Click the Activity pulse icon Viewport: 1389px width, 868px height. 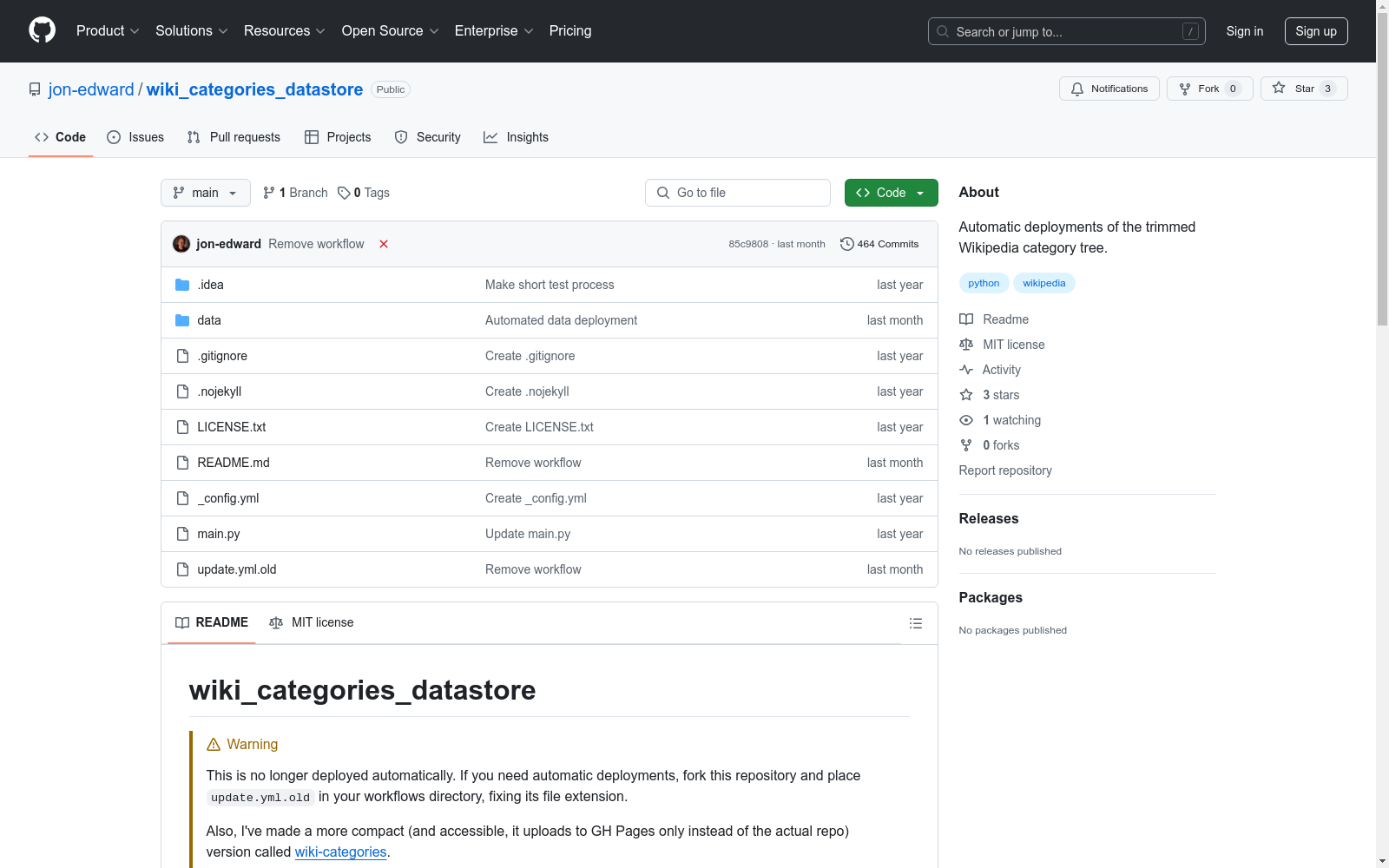point(966,370)
